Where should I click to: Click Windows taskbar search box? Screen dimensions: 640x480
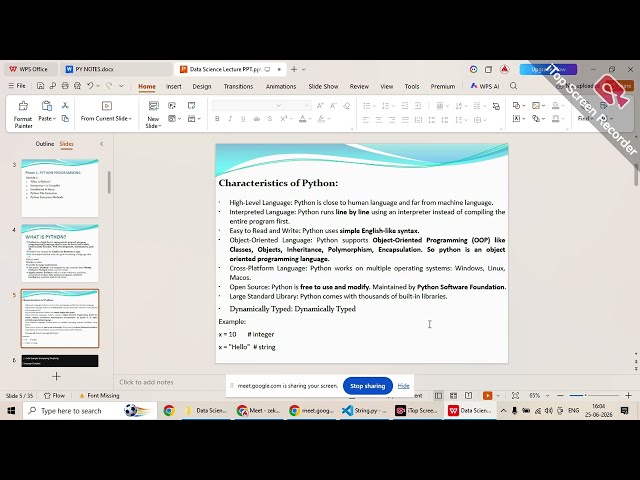89,411
